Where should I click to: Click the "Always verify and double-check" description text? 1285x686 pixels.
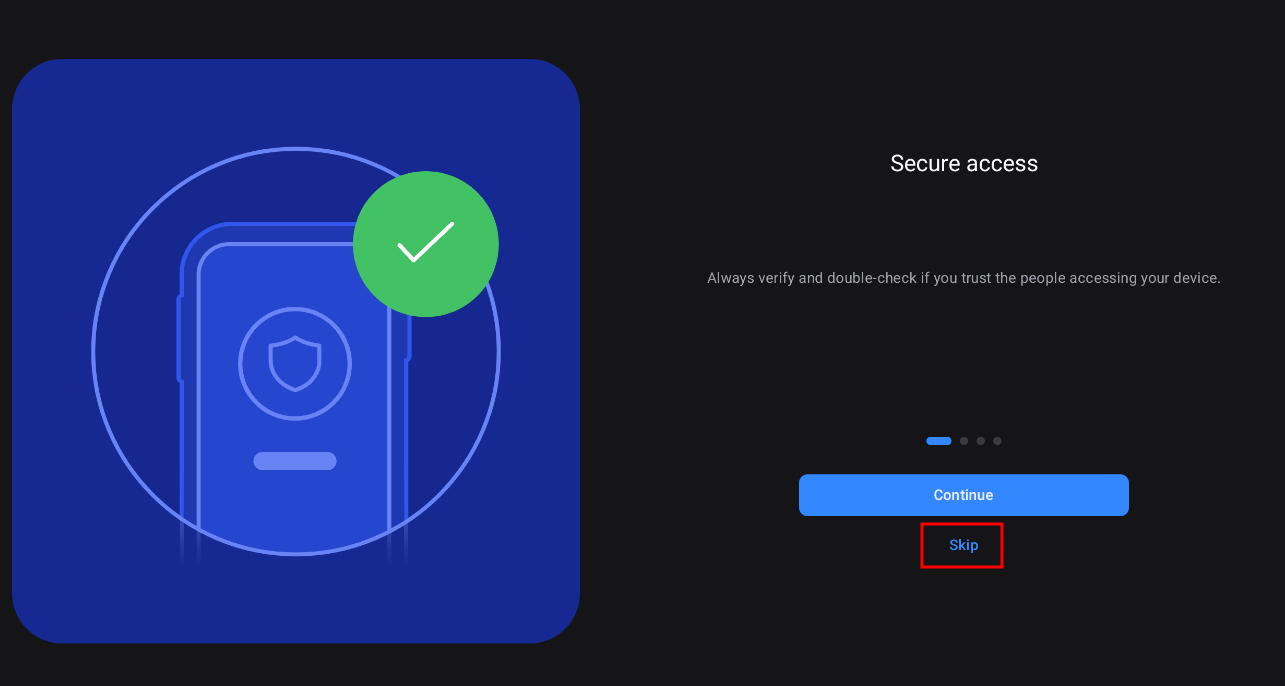pyautogui.click(x=964, y=278)
